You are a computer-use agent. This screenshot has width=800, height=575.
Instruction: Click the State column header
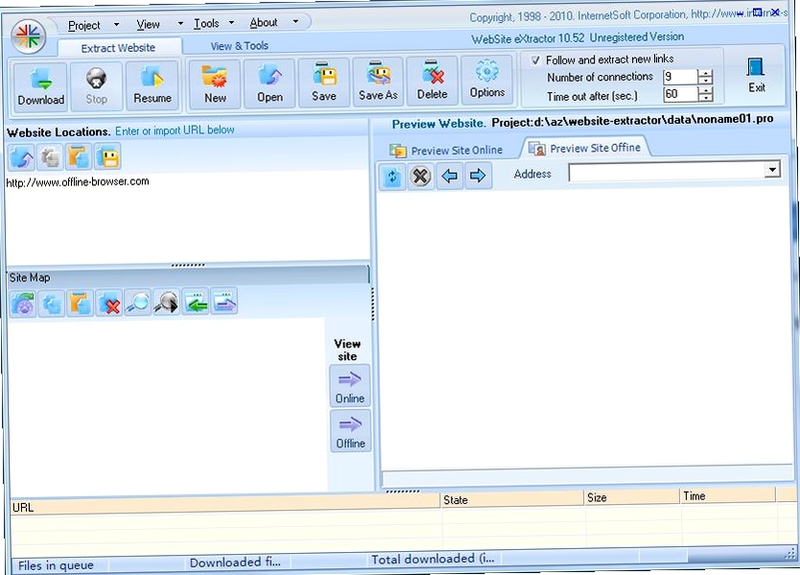pyautogui.click(x=512, y=498)
